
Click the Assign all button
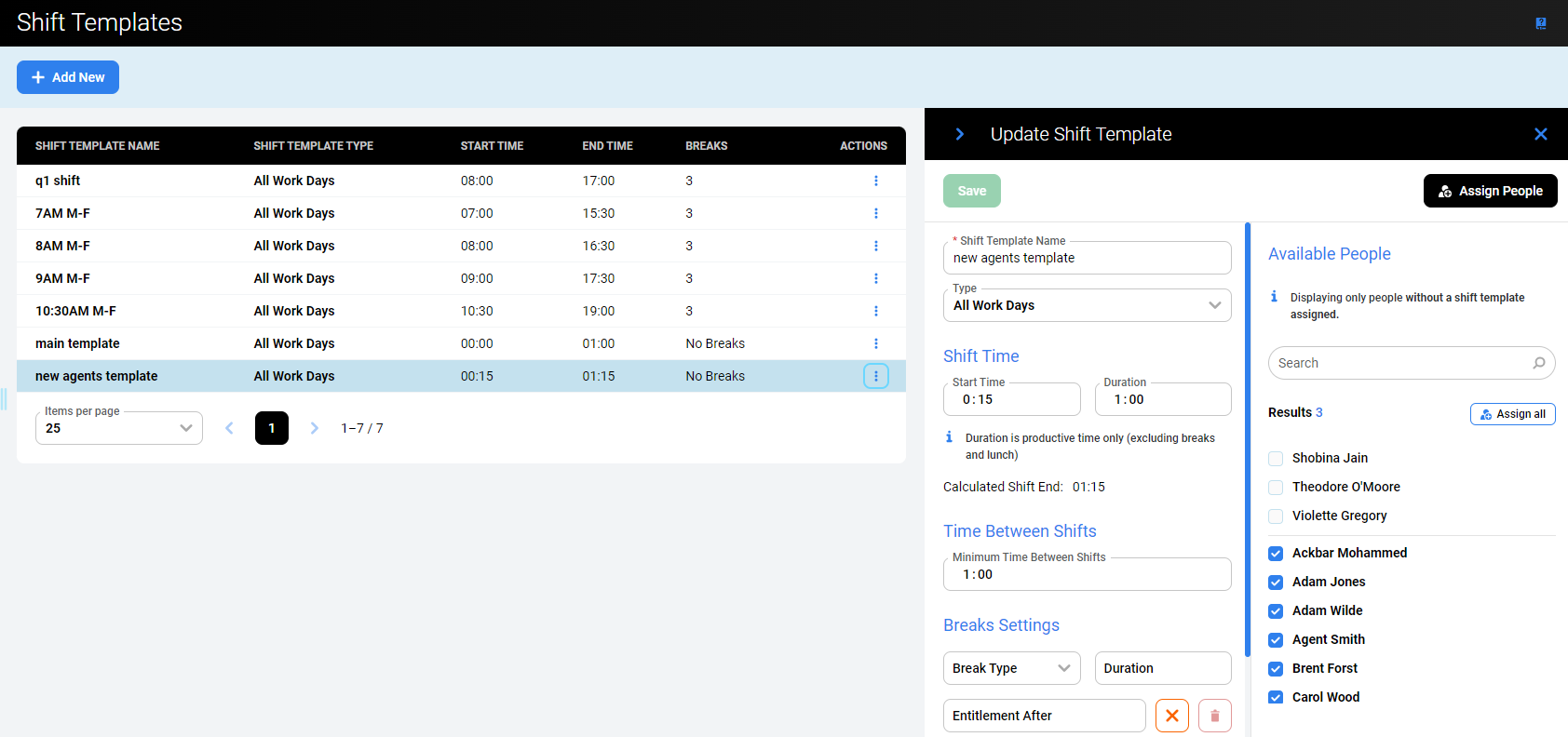click(x=1512, y=414)
